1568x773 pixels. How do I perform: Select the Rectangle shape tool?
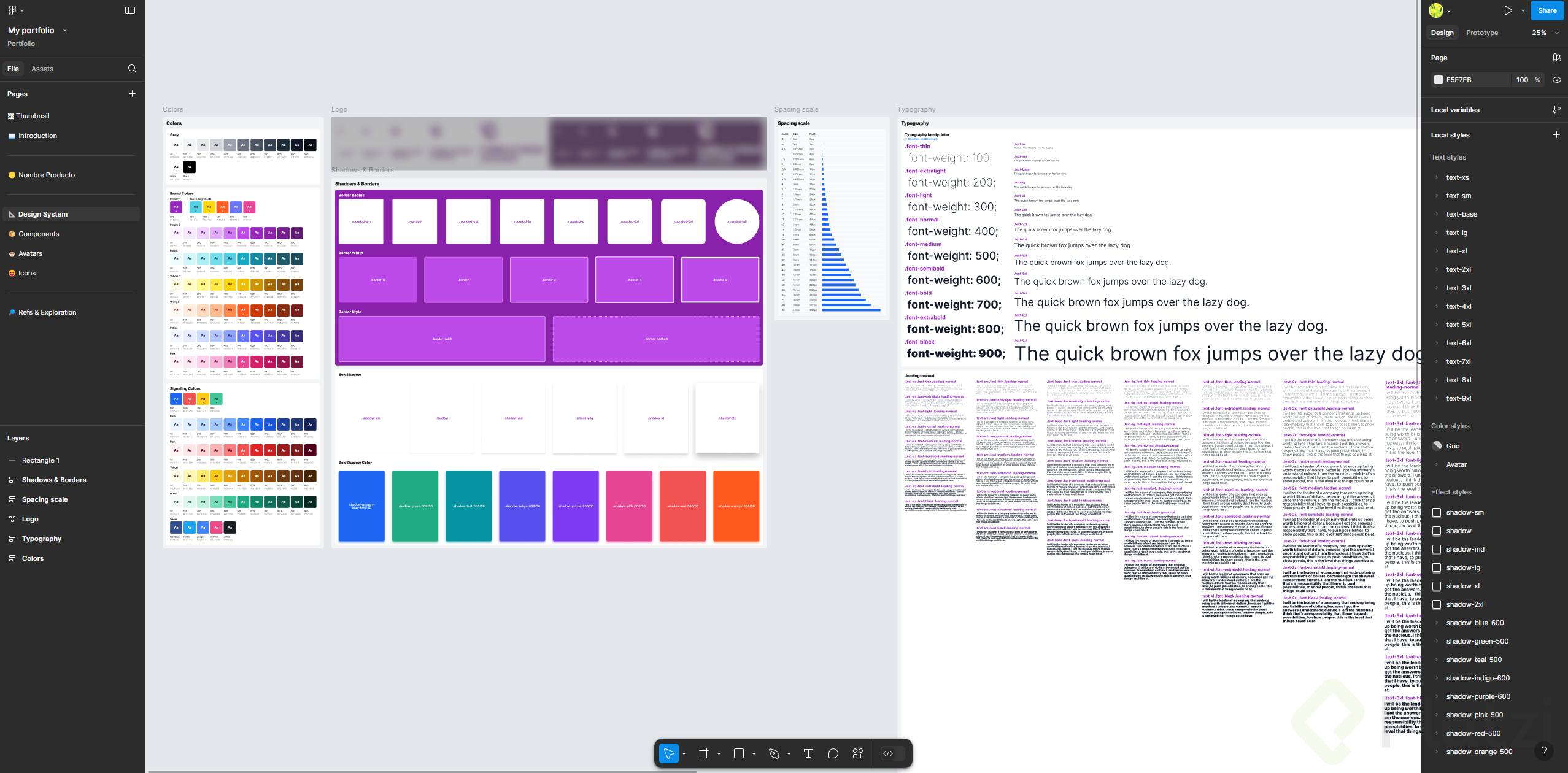point(739,753)
